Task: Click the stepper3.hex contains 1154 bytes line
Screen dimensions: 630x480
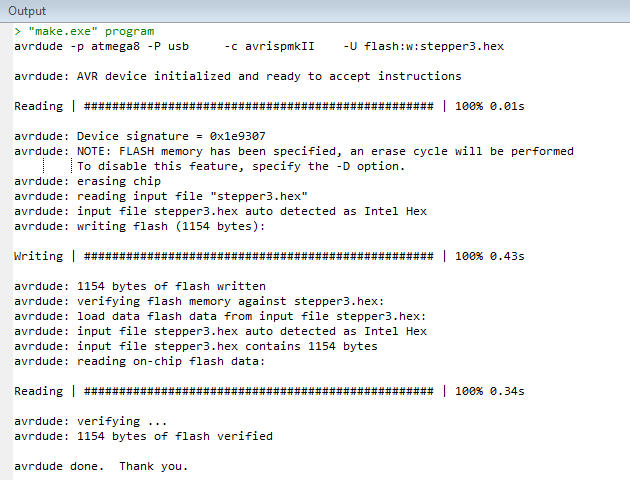Action: tap(196, 346)
